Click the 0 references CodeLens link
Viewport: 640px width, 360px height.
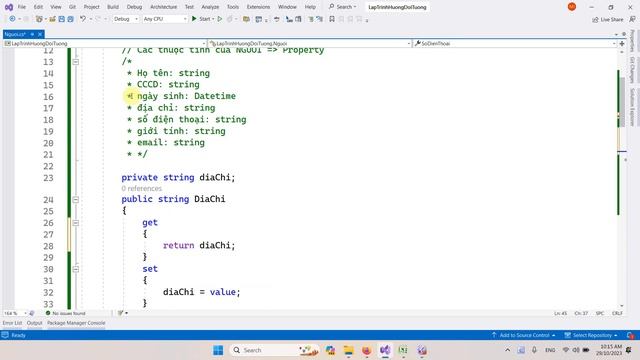pyautogui.click(x=141, y=188)
